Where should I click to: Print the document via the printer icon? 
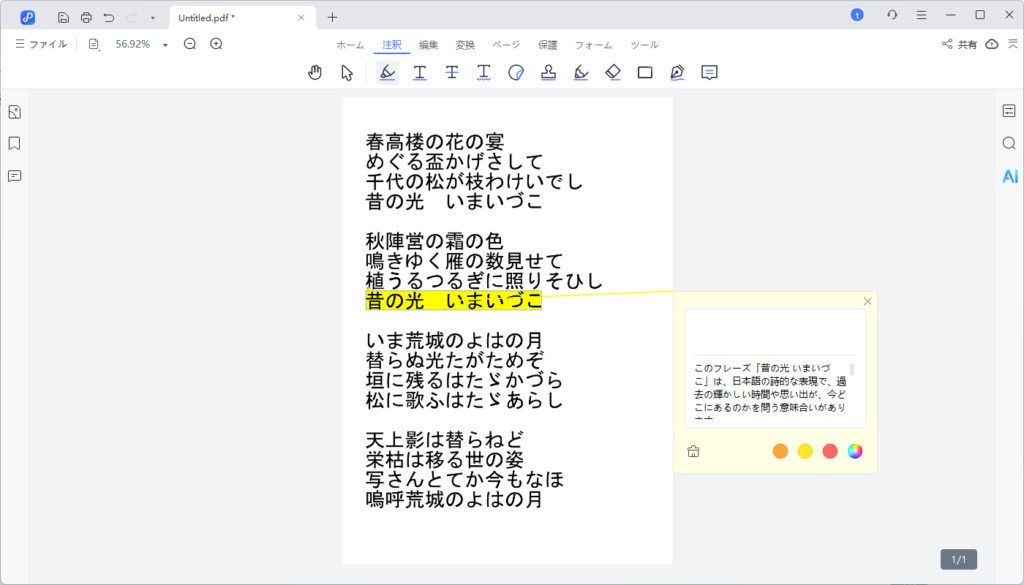[x=86, y=17]
